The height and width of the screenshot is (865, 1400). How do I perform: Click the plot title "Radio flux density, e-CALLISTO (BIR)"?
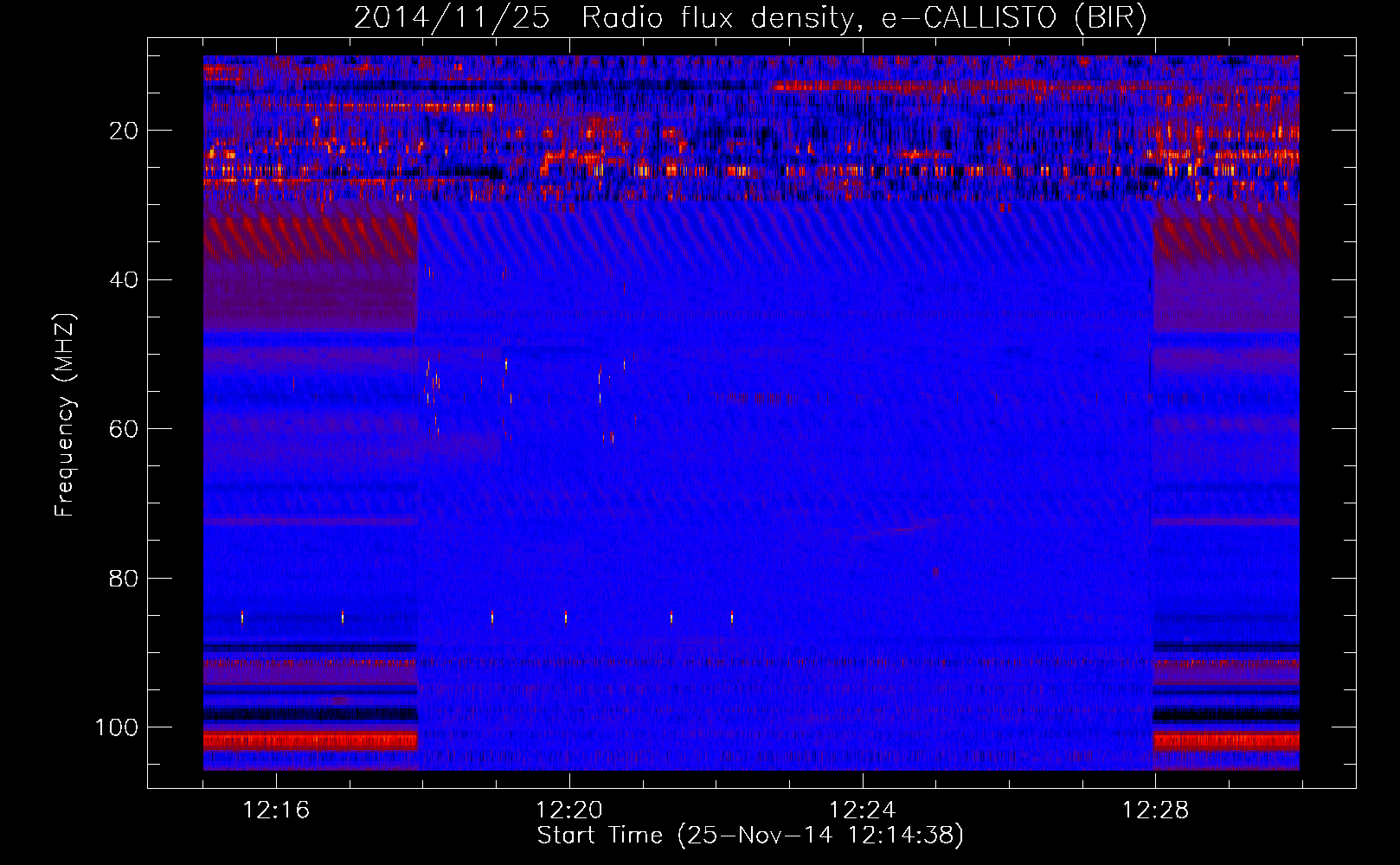click(864, 18)
